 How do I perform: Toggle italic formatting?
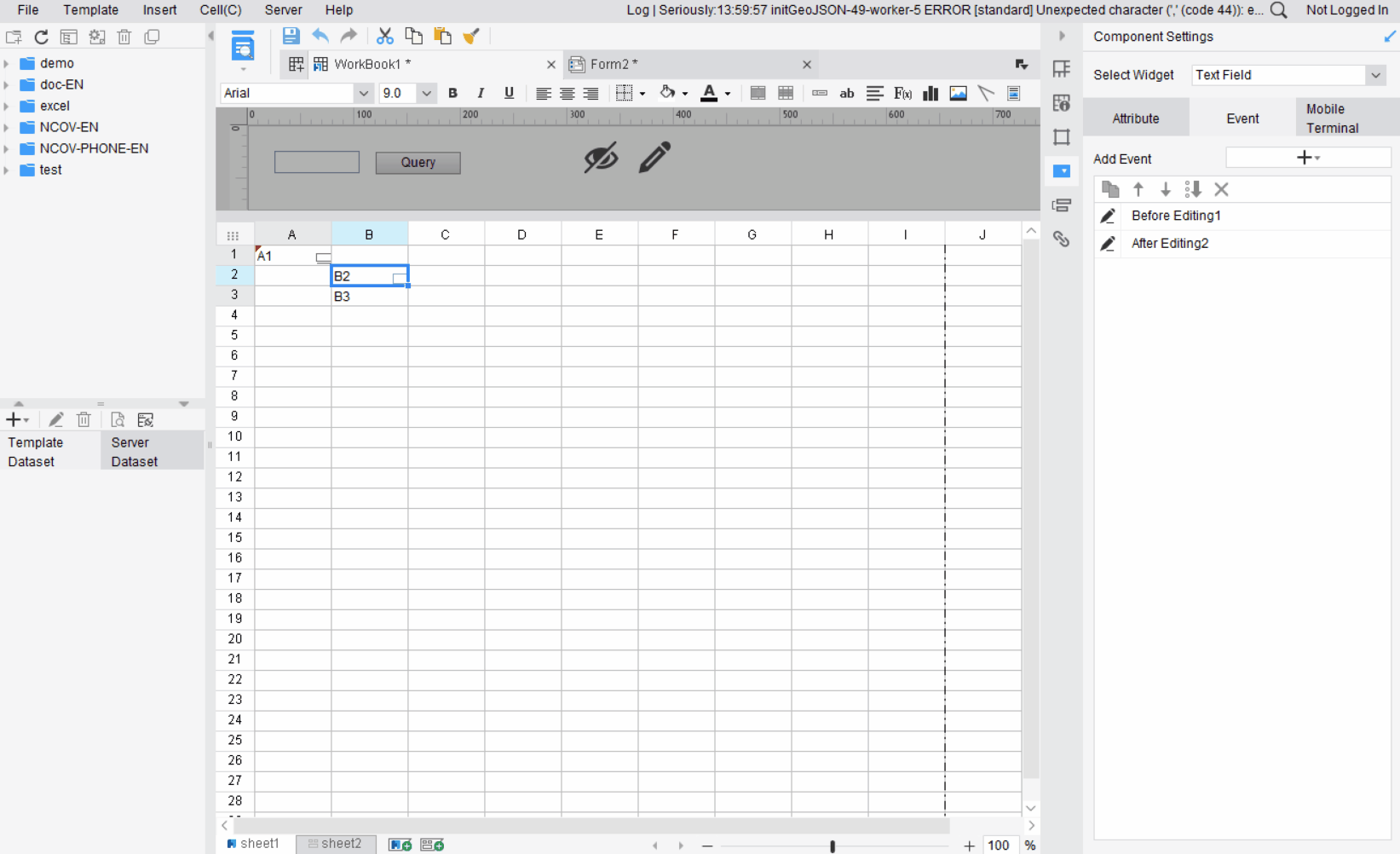pos(481,93)
